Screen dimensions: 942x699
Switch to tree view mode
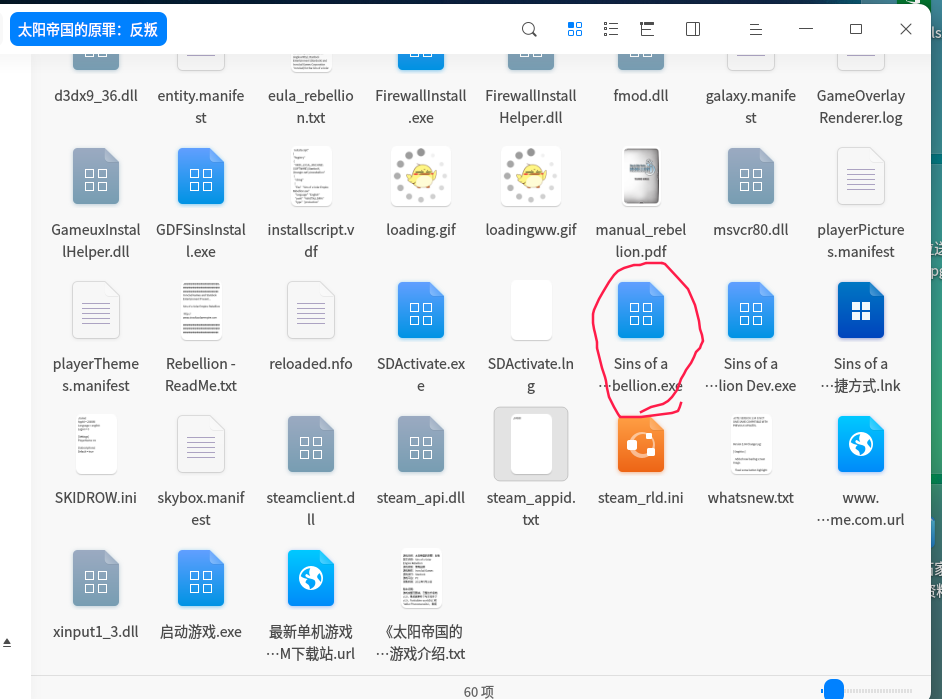[x=647, y=29]
